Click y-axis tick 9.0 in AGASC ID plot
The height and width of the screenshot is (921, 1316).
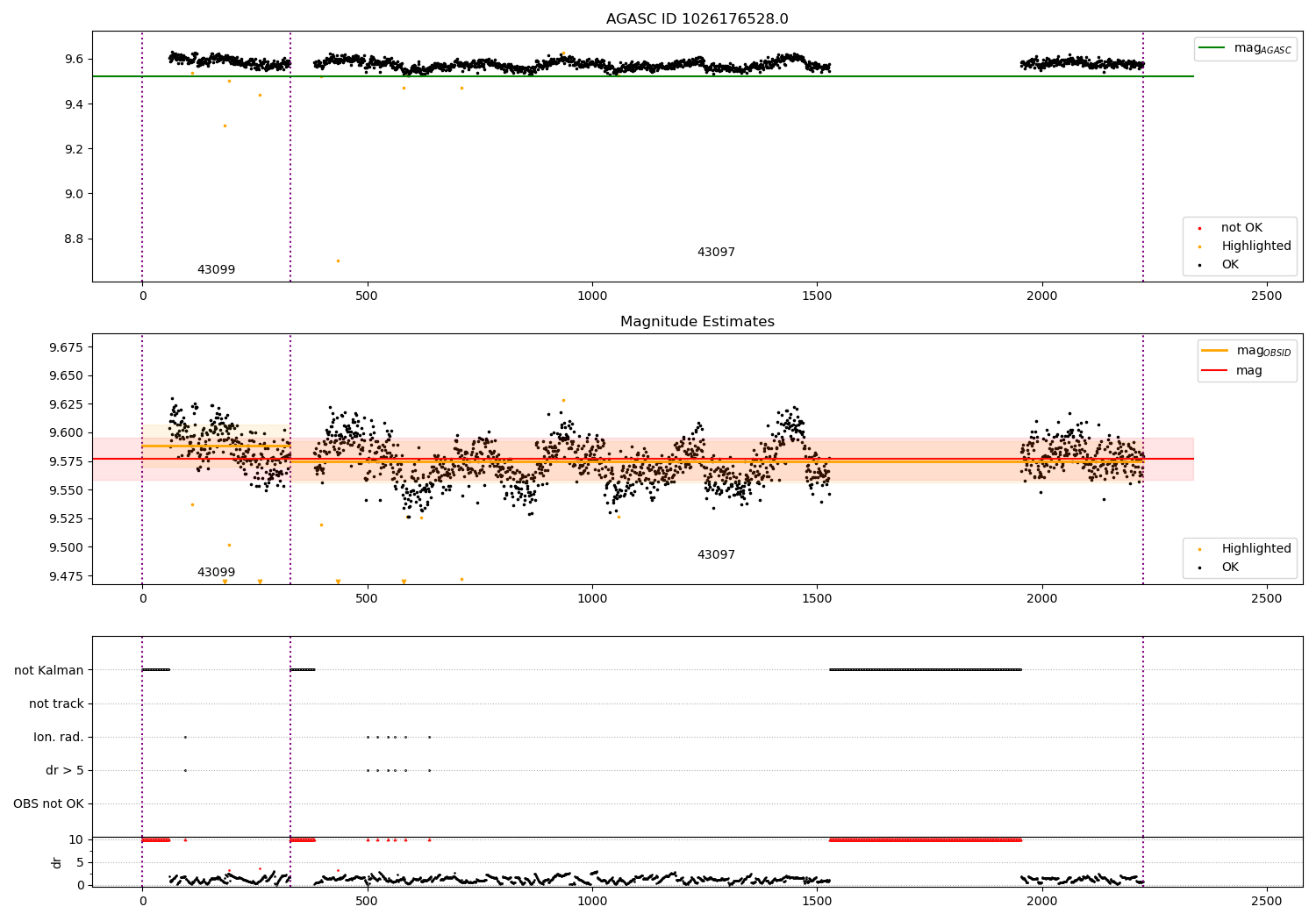click(74, 194)
